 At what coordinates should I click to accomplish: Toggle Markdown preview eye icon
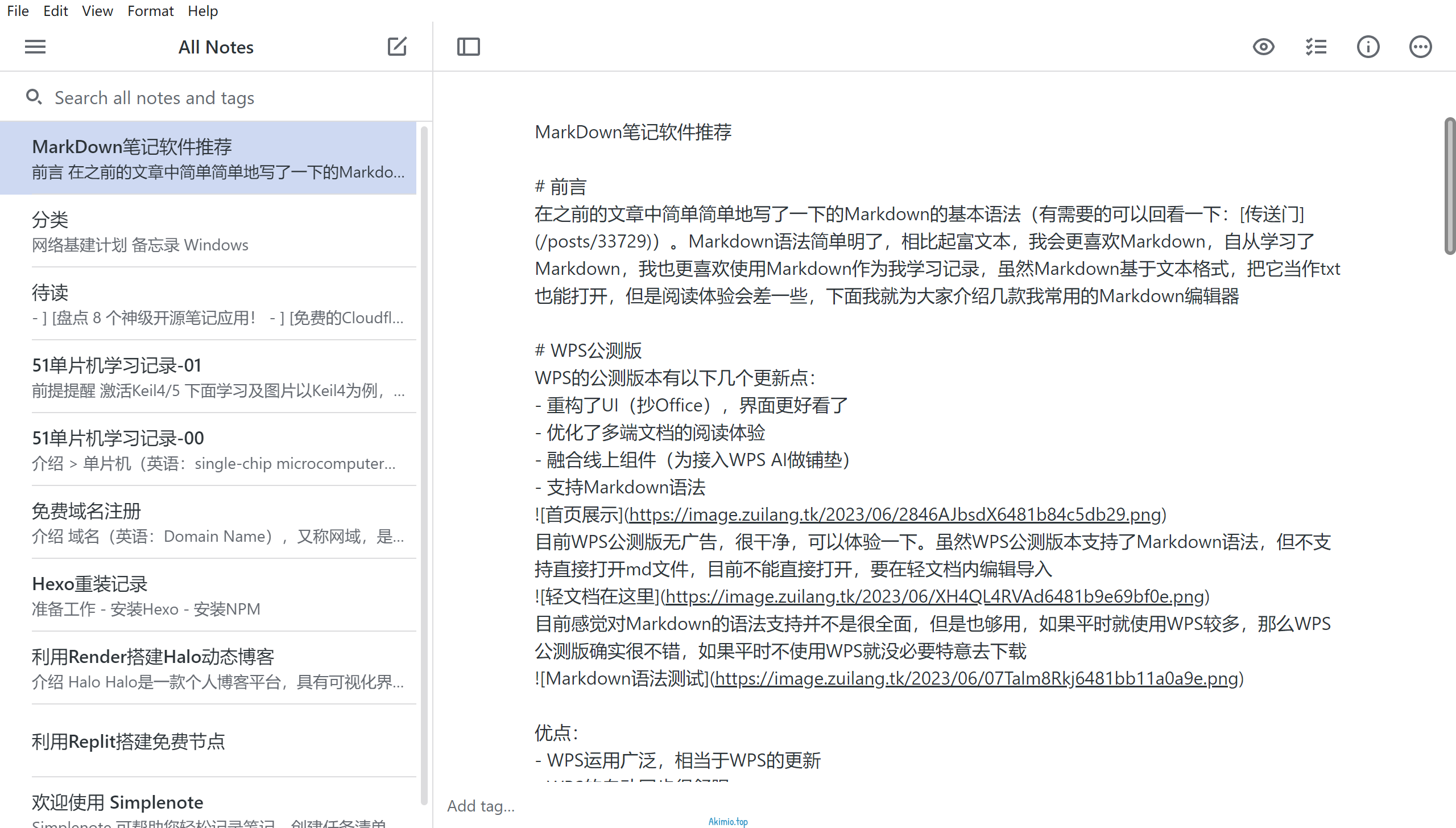[1264, 47]
